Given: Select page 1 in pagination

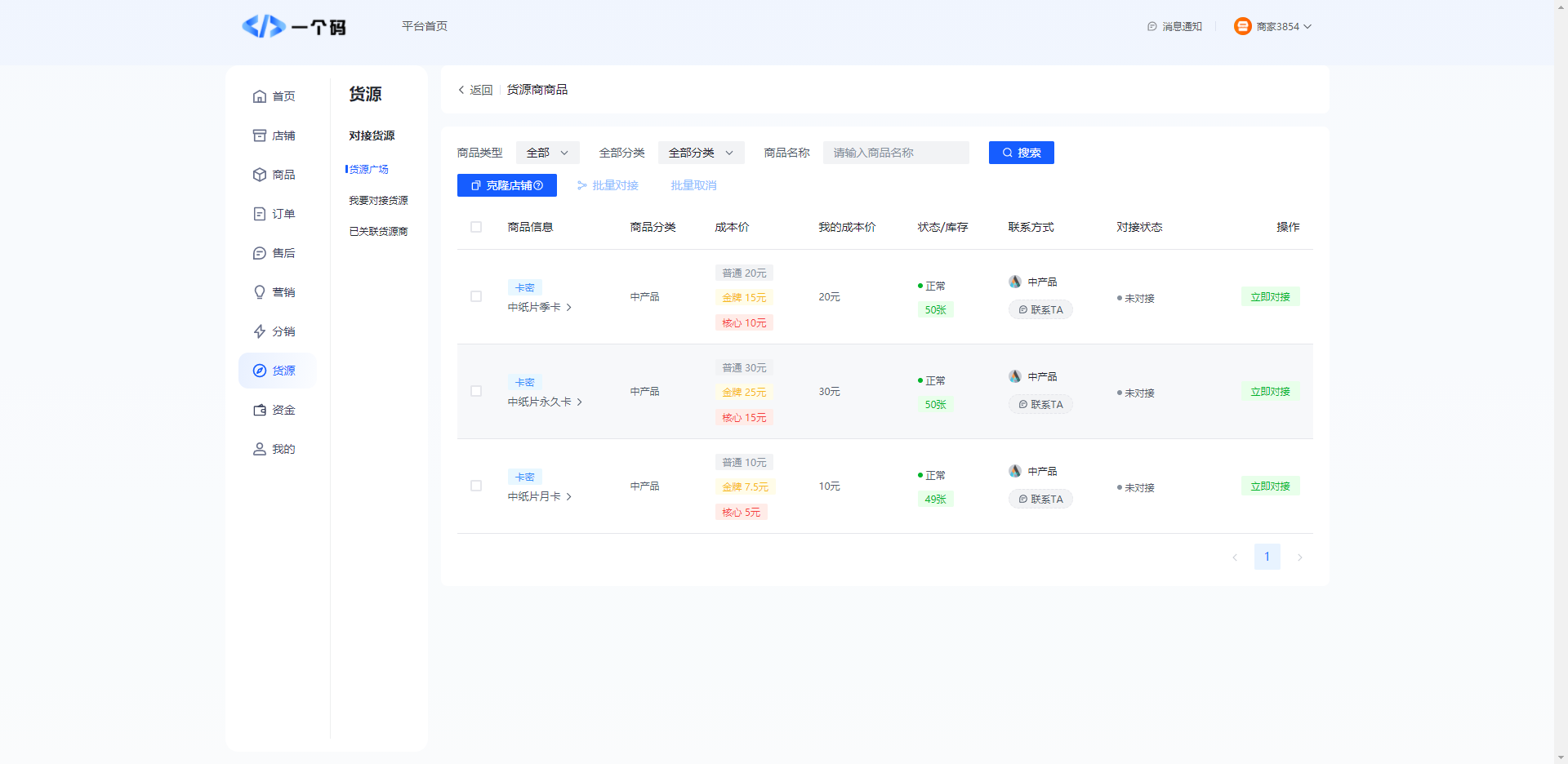Looking at the screenshot, I should click(x=1267, y=557).
